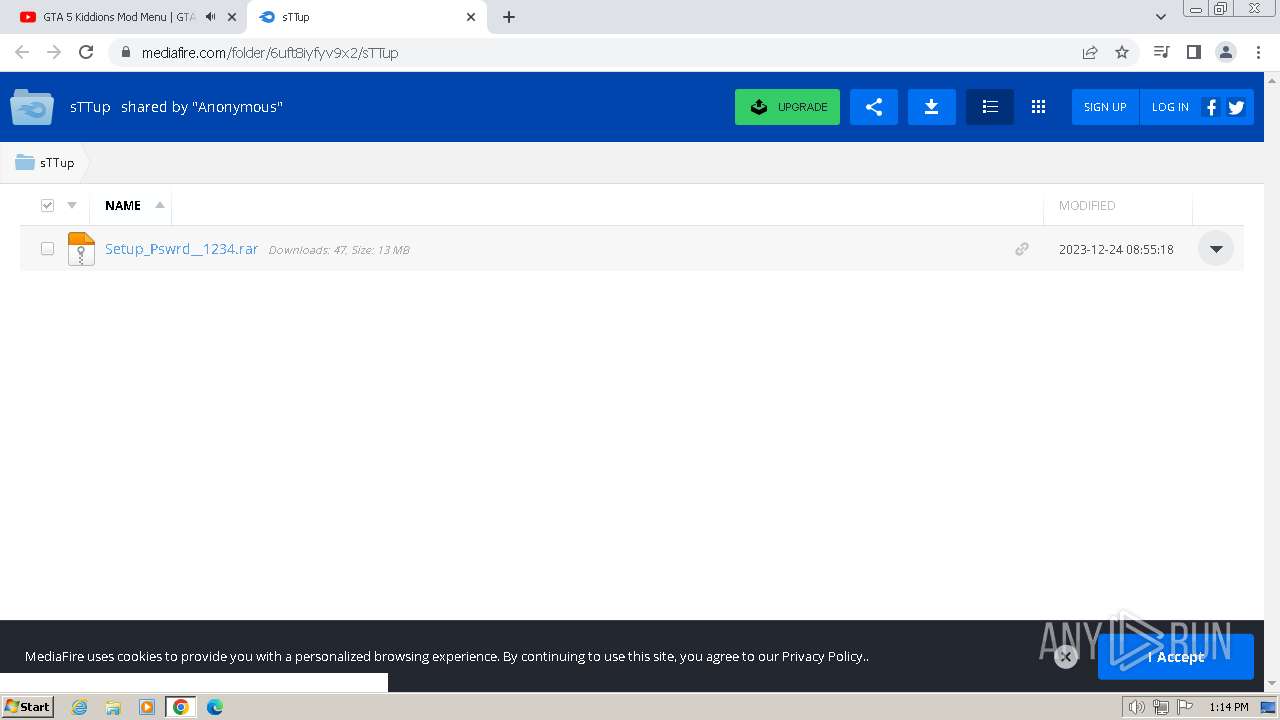The width and height of the screenshot is (1280, 720).
Task: Expand options for Setup_Pswrd__1234.rar
Action: click(x=1216, y=249)
